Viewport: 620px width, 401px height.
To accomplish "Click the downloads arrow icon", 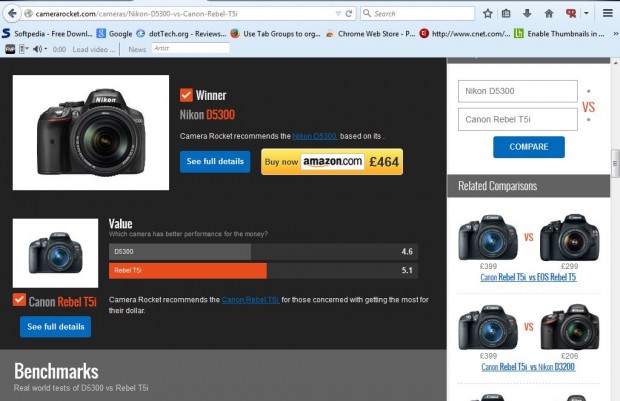I will [x=528, y=14].
